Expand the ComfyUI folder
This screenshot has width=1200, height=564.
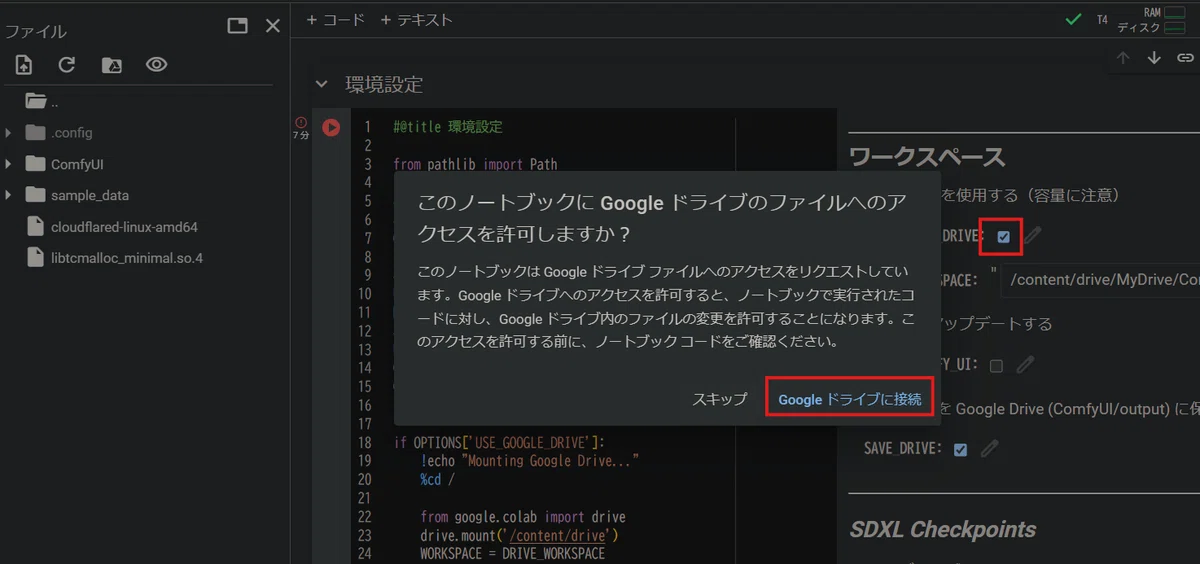click(8, 164)
